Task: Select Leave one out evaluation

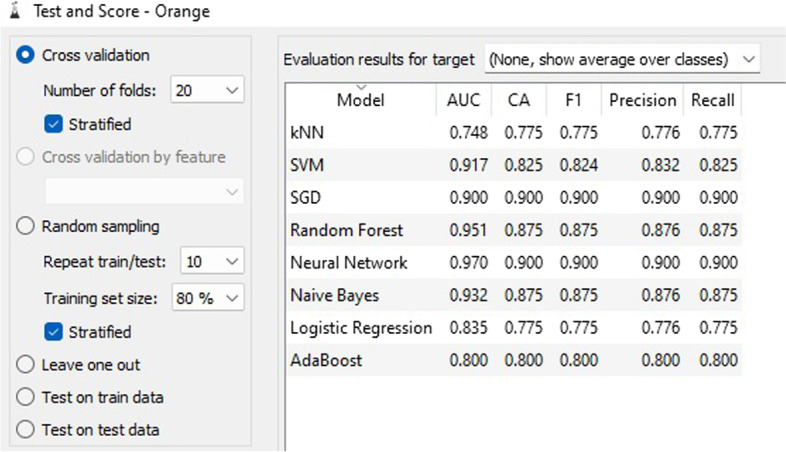Action: coord(25,365)
